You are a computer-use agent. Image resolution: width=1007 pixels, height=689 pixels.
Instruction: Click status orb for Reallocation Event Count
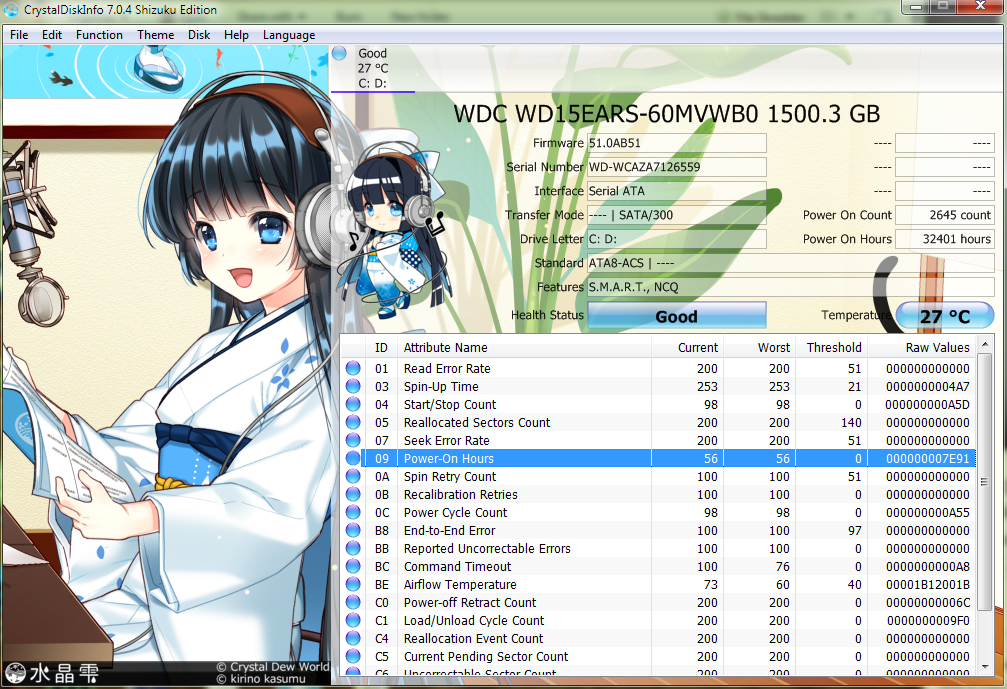(353, 638)
